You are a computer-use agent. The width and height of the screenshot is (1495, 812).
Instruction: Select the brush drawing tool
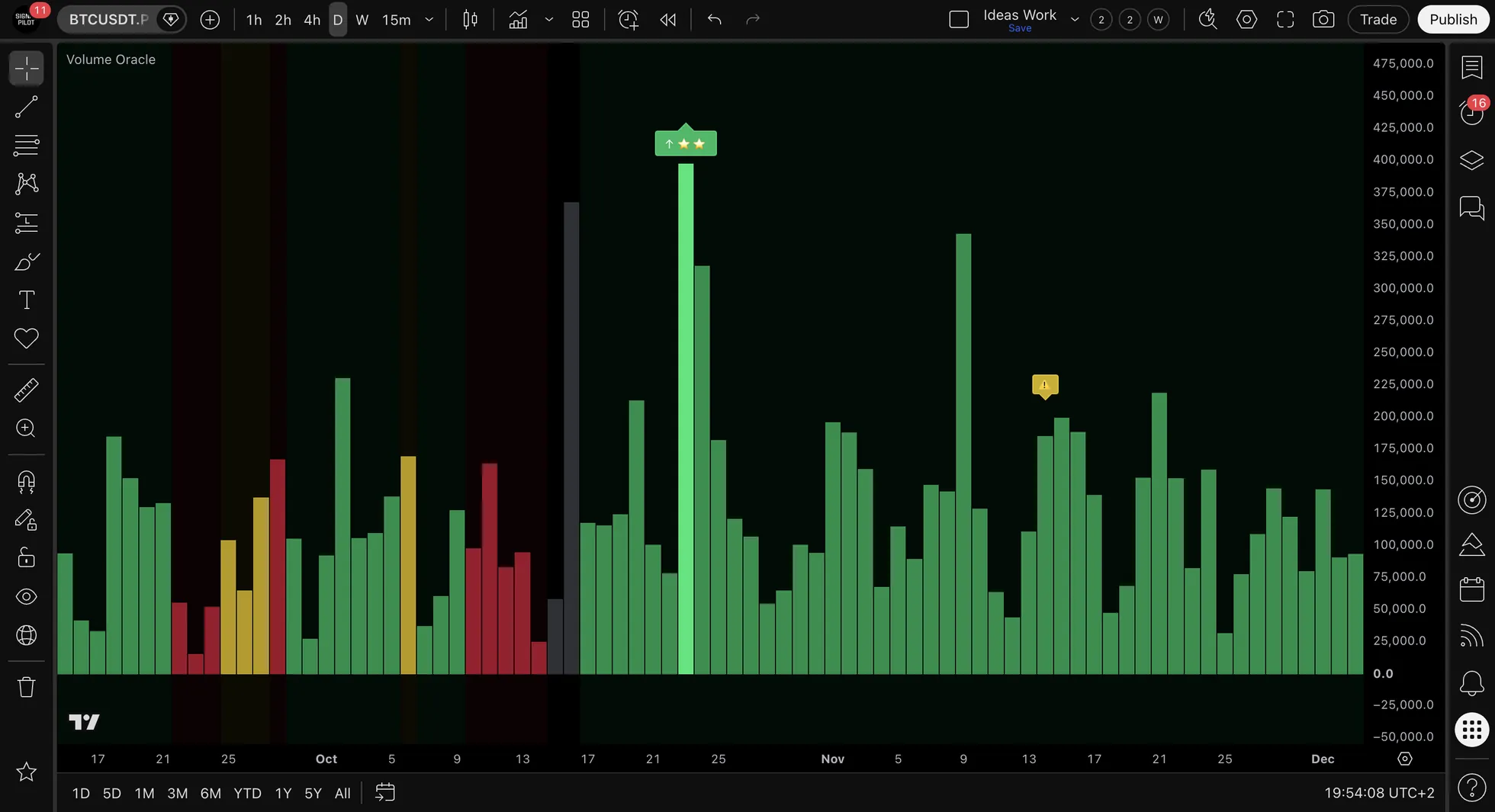pyautogui.click(x=26, y=262)
